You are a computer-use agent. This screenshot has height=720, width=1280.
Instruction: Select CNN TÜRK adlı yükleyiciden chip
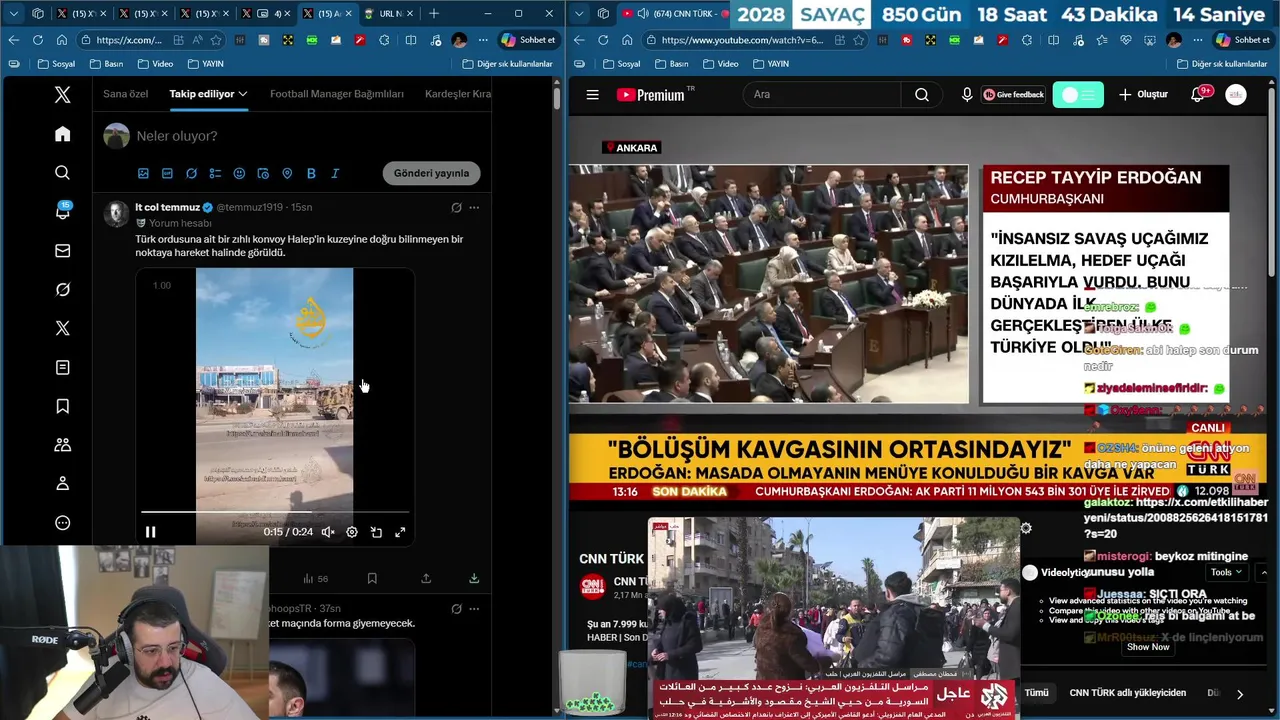(x=1128, y=693)
